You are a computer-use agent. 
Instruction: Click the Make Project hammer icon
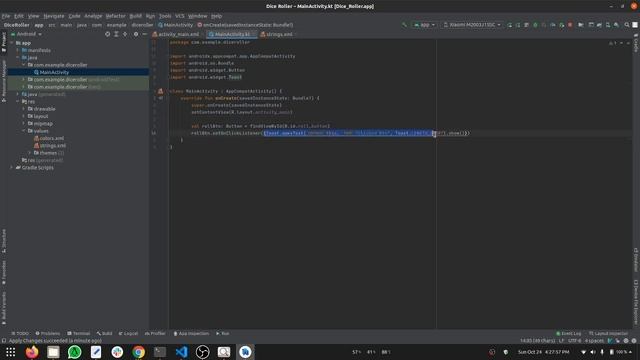tap(404, 25)
